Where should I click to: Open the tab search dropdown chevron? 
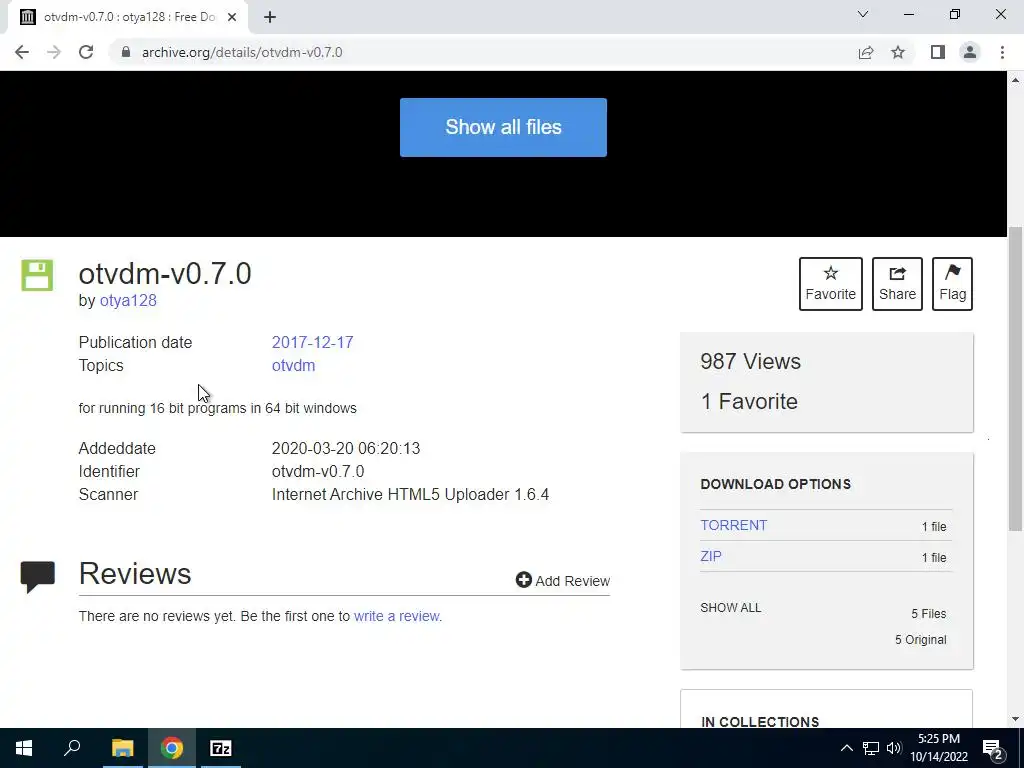pyautogui.click(x=863, y=14)
